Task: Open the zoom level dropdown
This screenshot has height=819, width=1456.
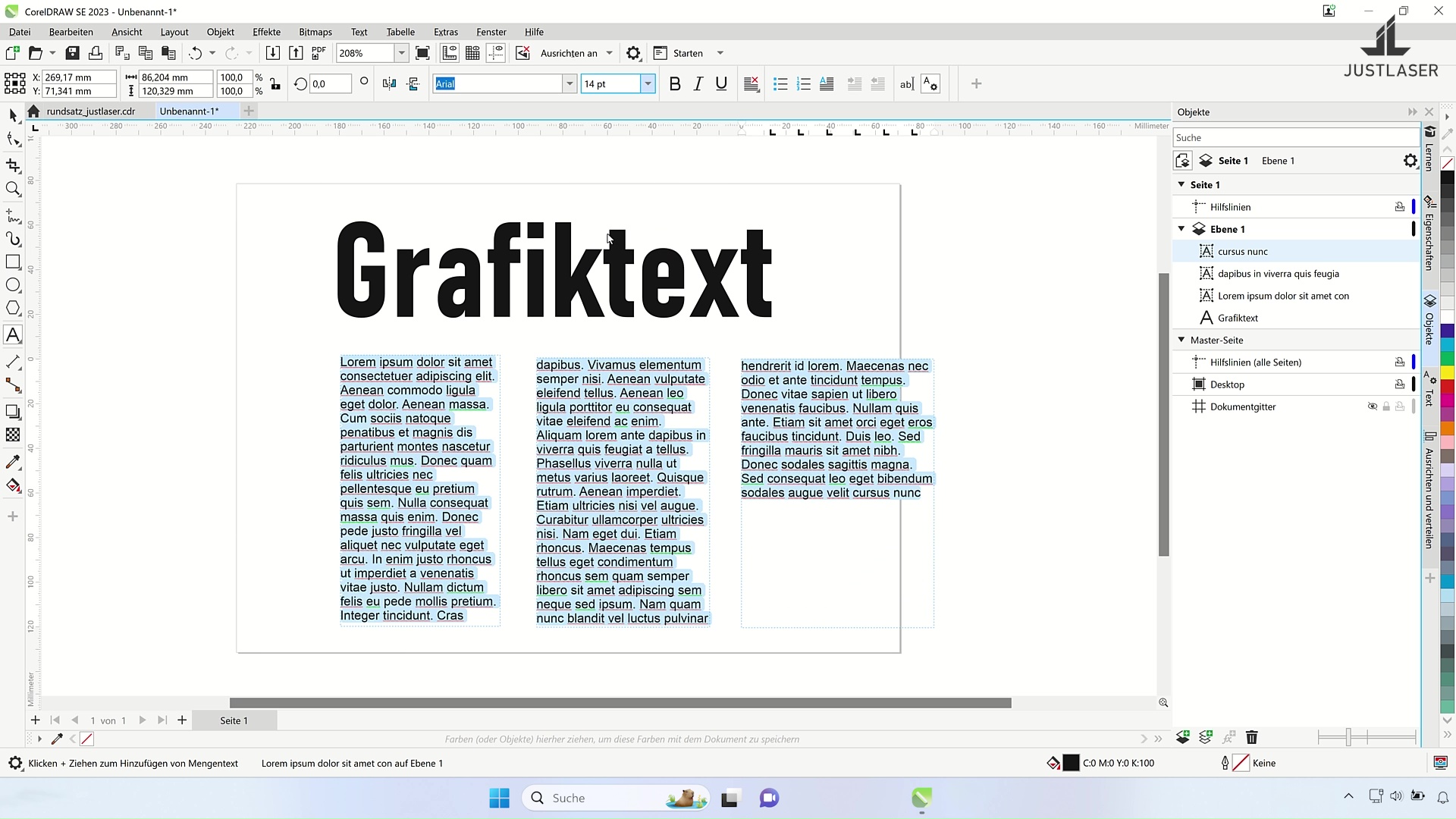Action: point(401,53)
